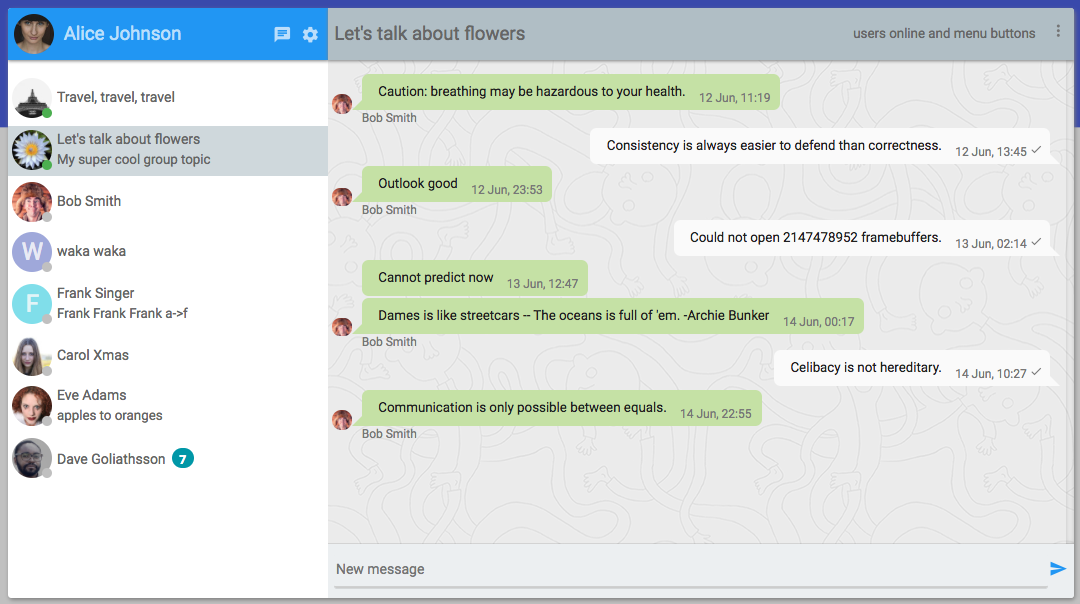Open chat with Bob Smith

coord(168,202)
